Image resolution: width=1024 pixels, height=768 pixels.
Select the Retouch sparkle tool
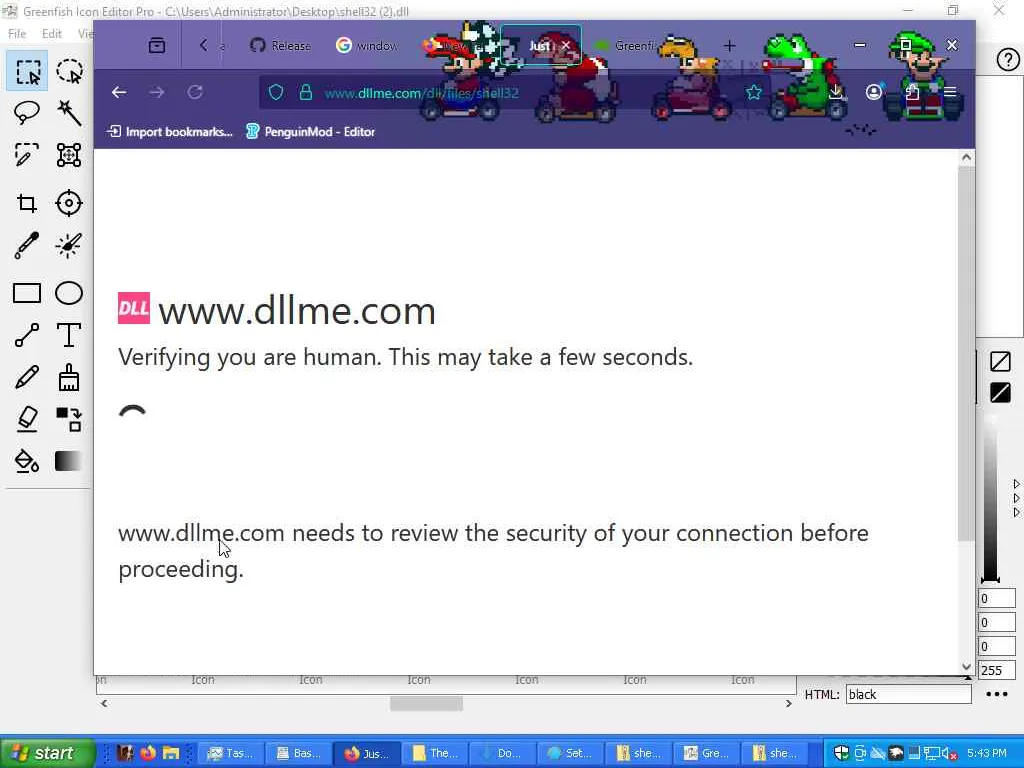[69, 246]
